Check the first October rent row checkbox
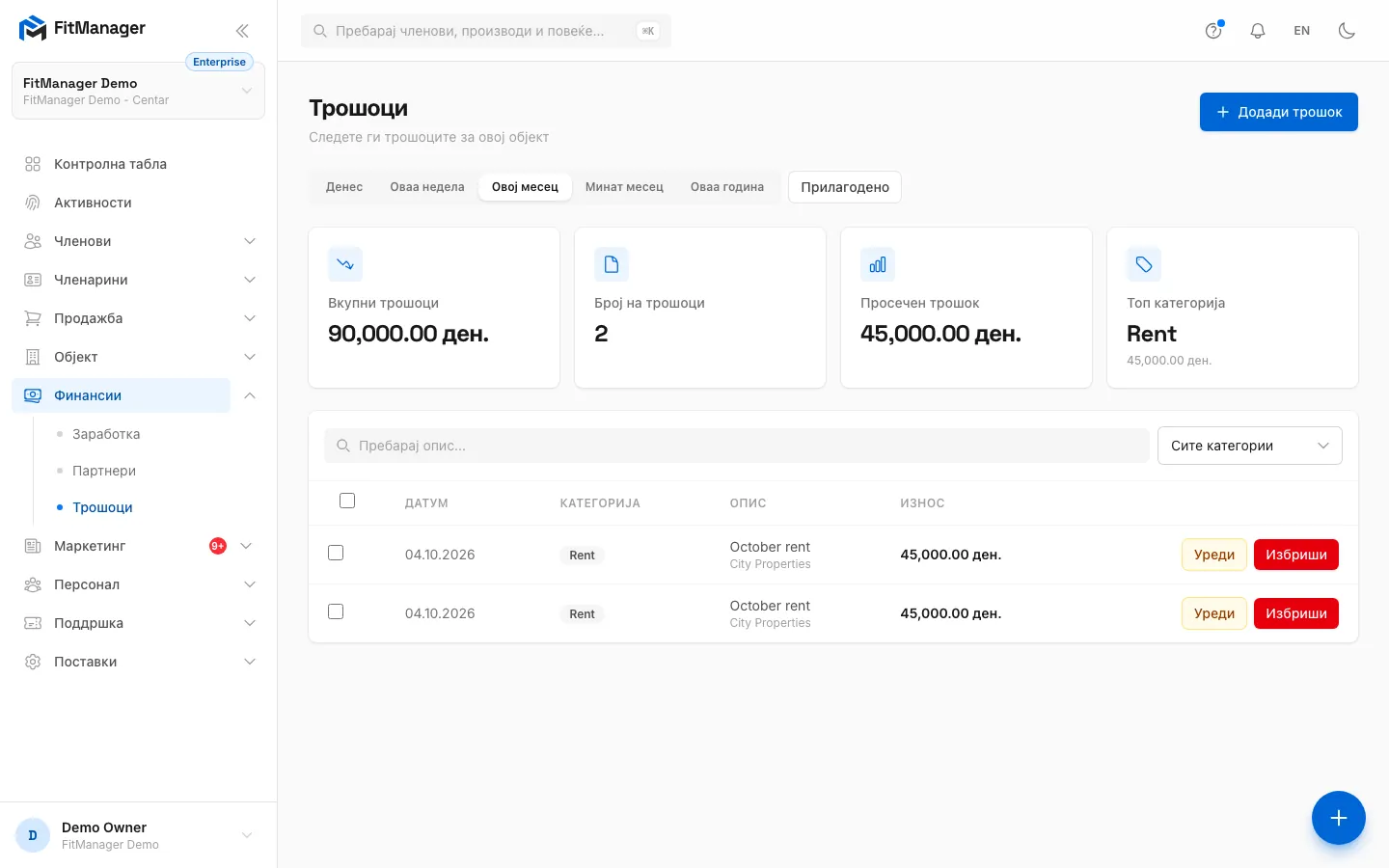The height and width of the screenshot is (868, 1389). [336, 553]
